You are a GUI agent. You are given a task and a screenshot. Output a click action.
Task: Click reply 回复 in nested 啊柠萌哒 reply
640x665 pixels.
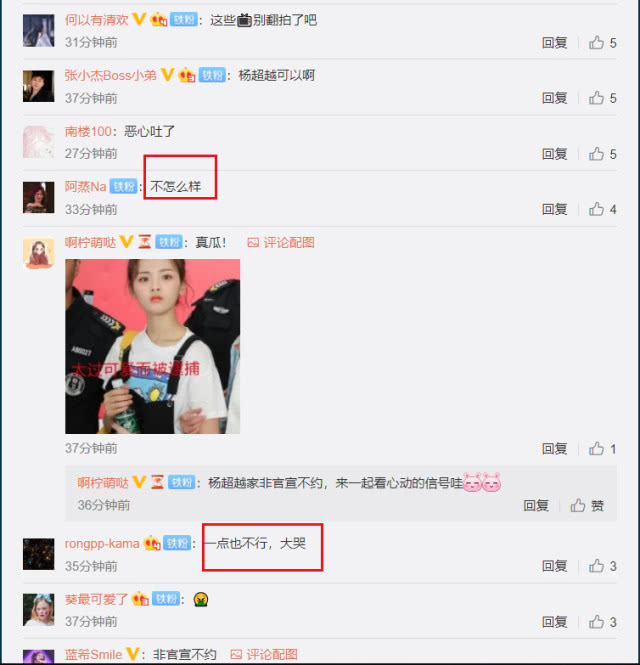coord(536,506)
